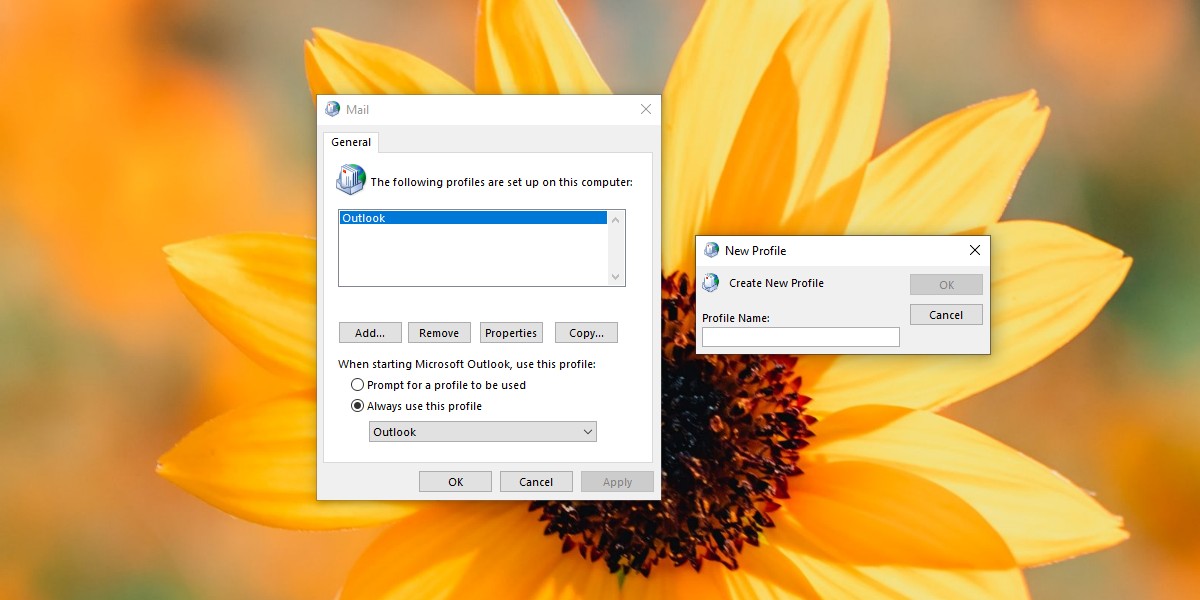The image size is (1200, 600).
Task: Click the Add... button
Action: tap(370, 333)
